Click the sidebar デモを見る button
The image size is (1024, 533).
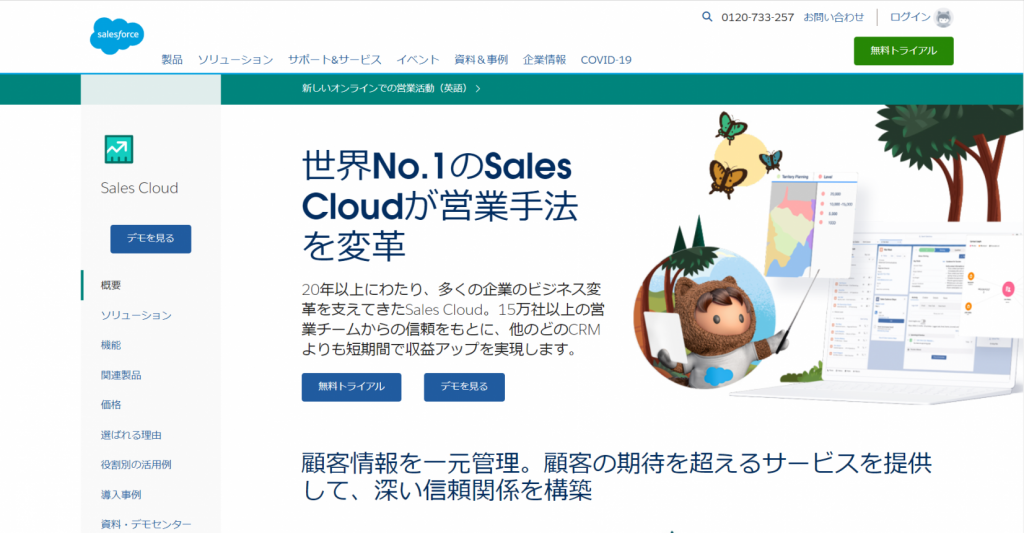(x=151, y=239)
